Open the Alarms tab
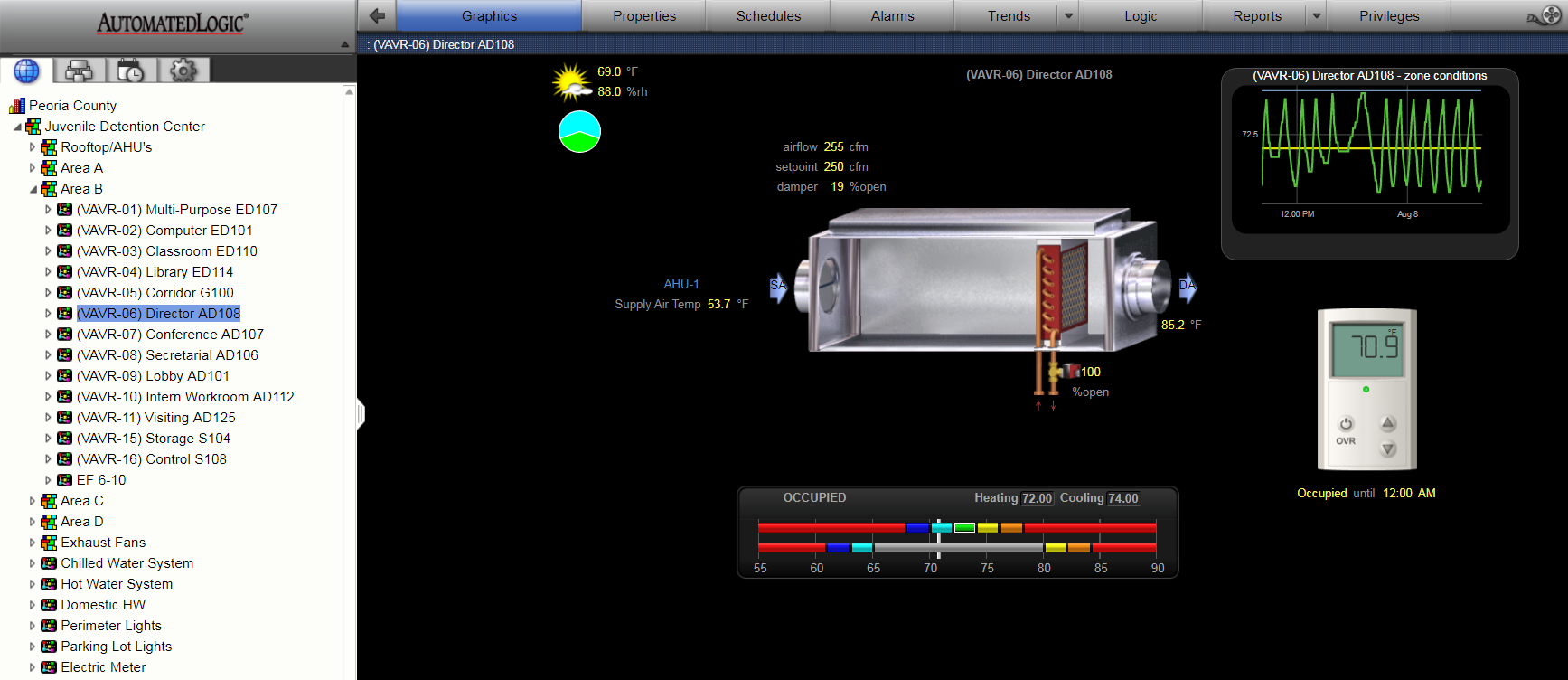The width and height of the screenshot is (1568, 680). point(892,16)
